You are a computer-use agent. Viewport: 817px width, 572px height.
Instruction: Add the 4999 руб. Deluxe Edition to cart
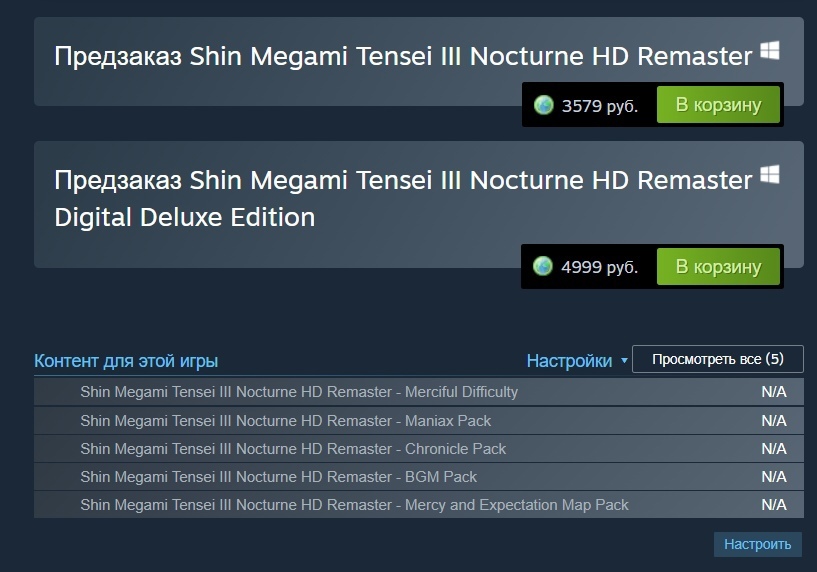(718, 267)
